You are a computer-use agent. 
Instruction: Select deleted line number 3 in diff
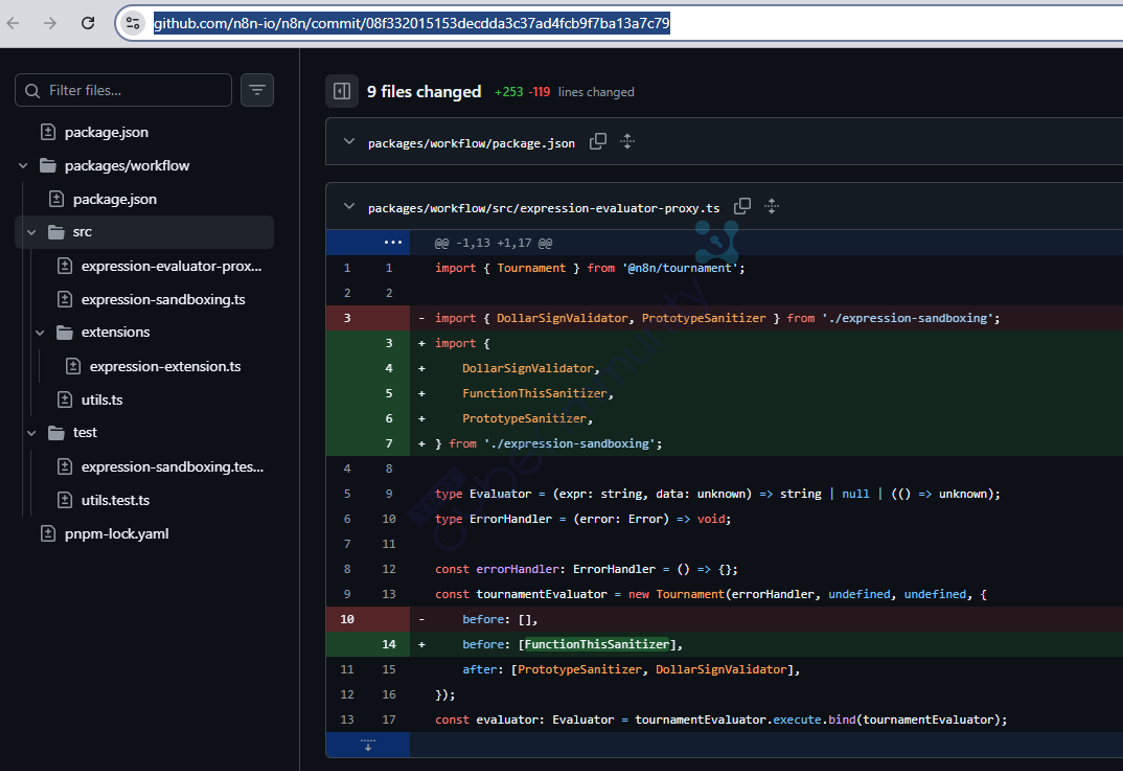pyautogui.click(x=347, y=318)
